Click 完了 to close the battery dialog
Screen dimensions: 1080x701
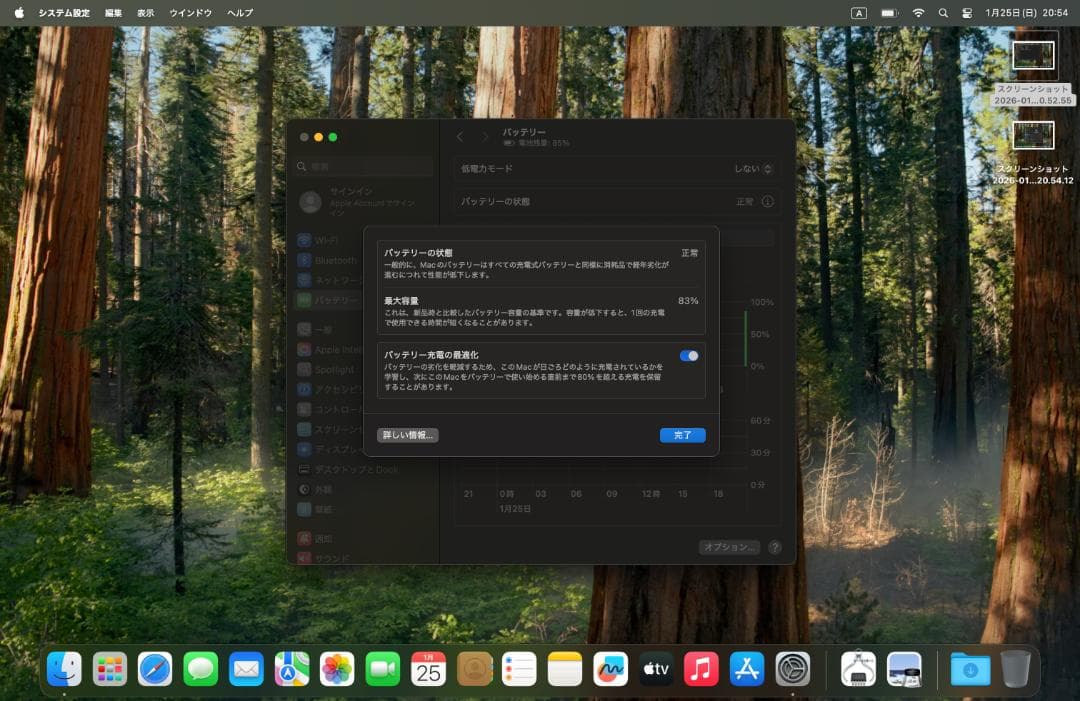[x=682, y=435]
